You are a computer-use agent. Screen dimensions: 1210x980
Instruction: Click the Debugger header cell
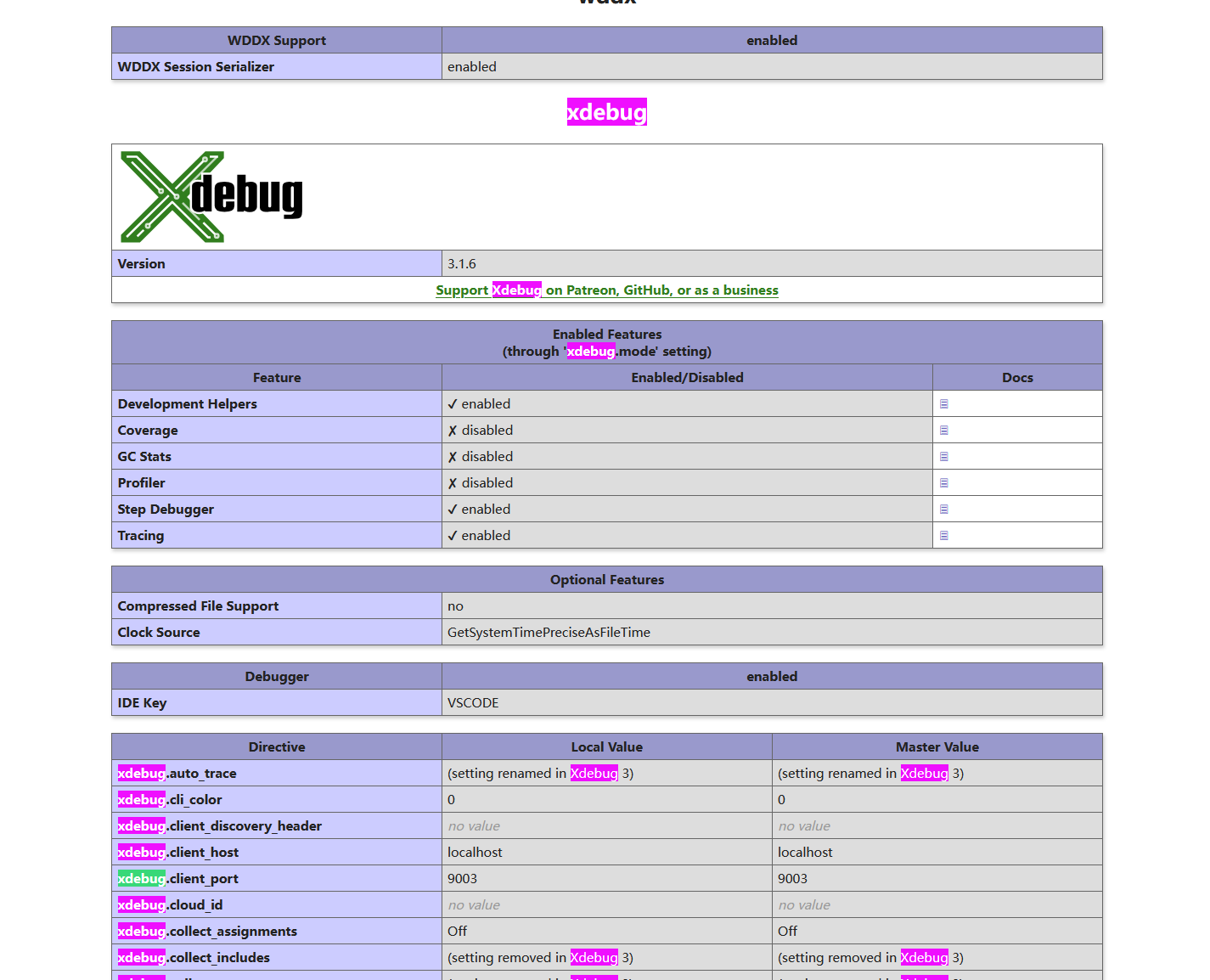[277, 677]
